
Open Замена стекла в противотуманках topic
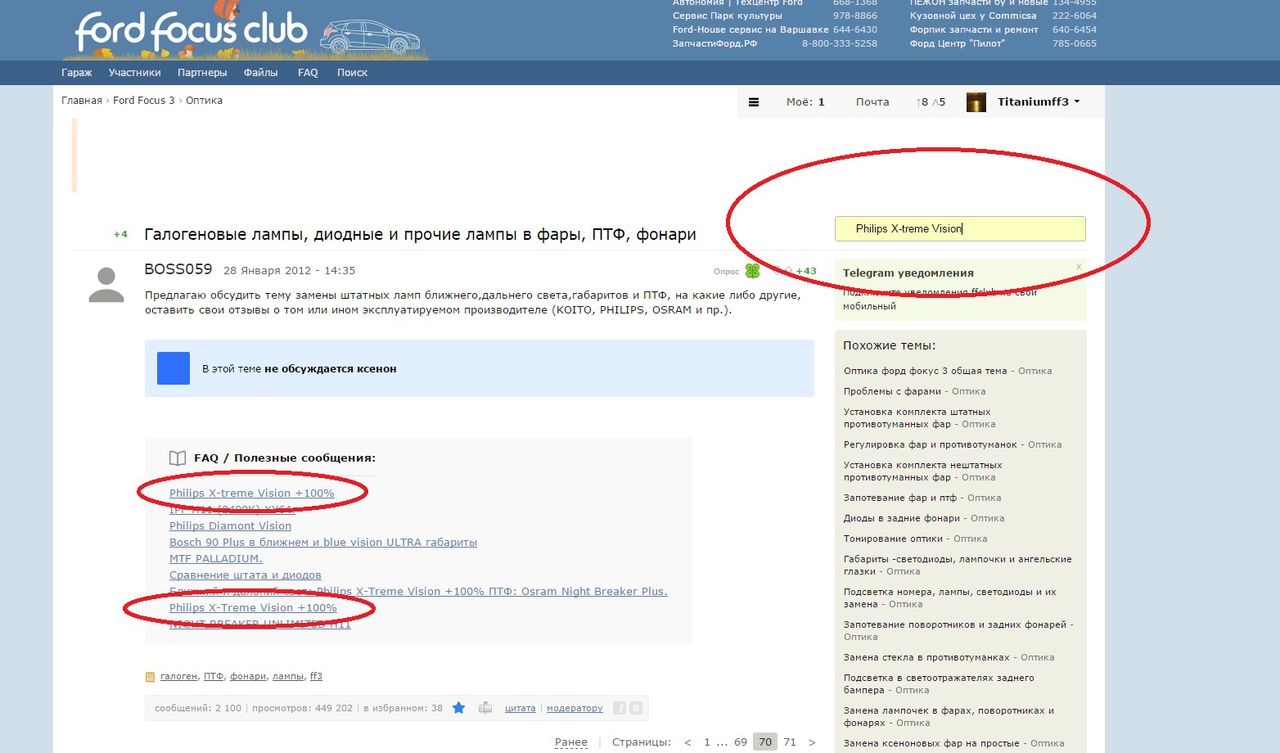point(927,658)
